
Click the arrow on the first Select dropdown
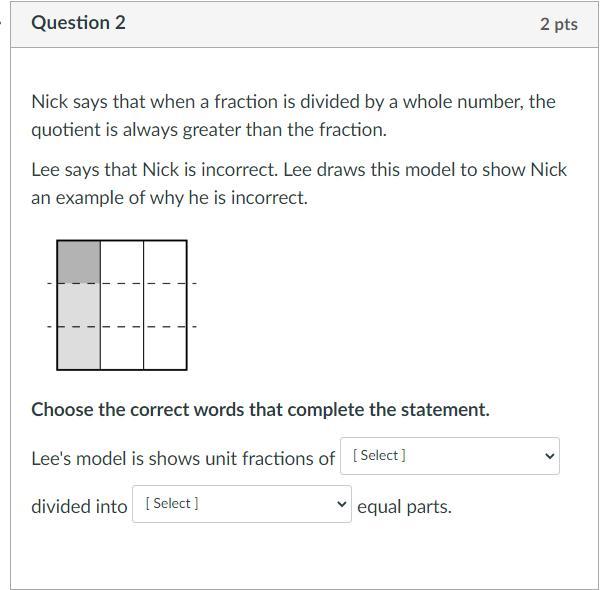coord(548,456)
